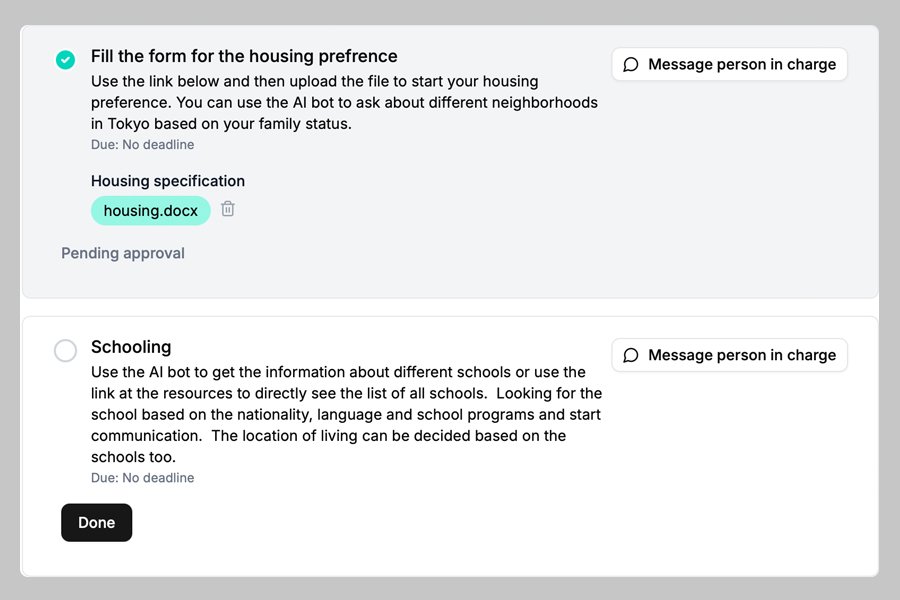900x600 pixels.
Task: Click the Schooling task description paragraph
Action: pyautogui.click(x=344, y=414)
